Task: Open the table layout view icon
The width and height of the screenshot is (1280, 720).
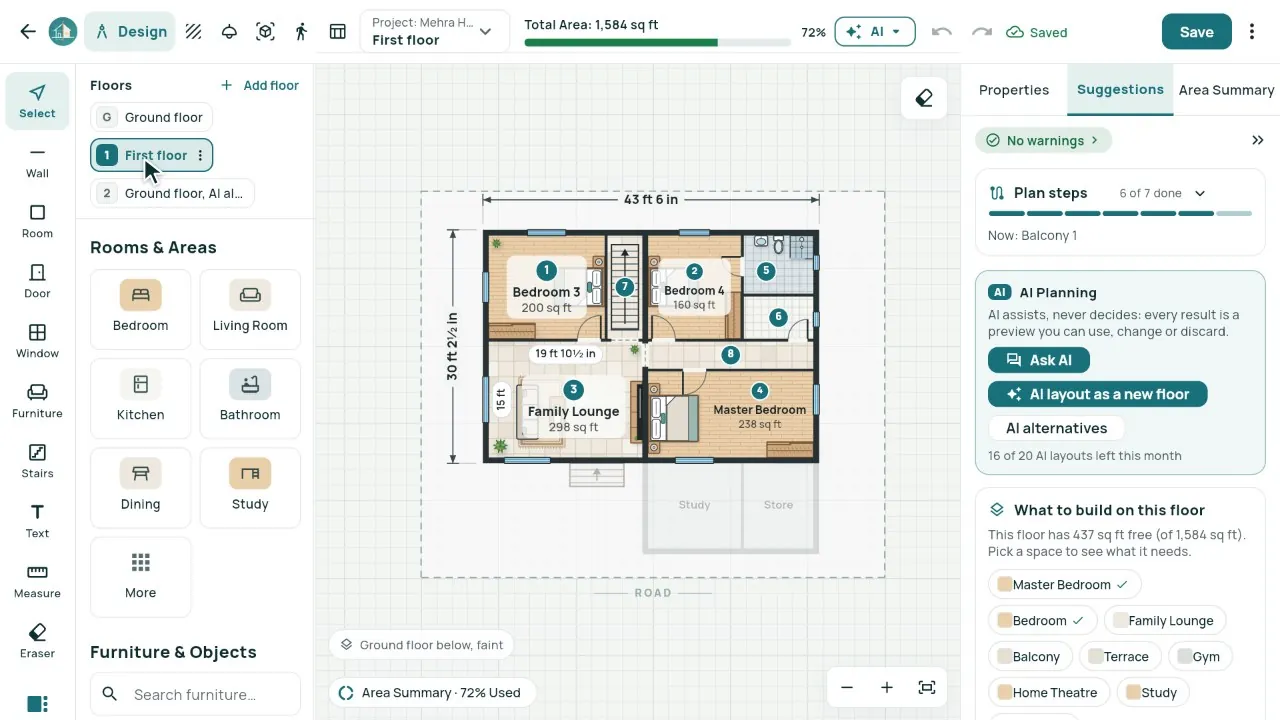Action: (338, 32)
